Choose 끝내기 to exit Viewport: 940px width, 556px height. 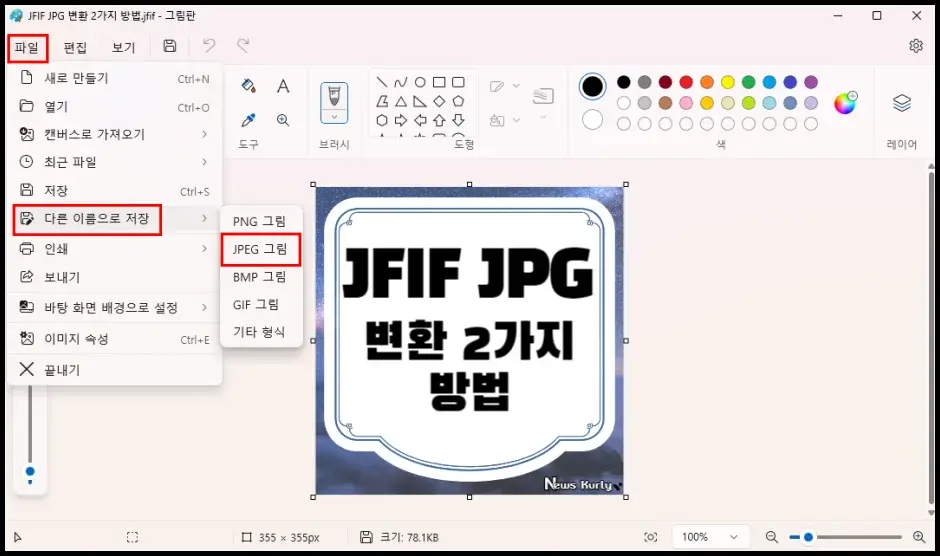(x=115, y=369)
